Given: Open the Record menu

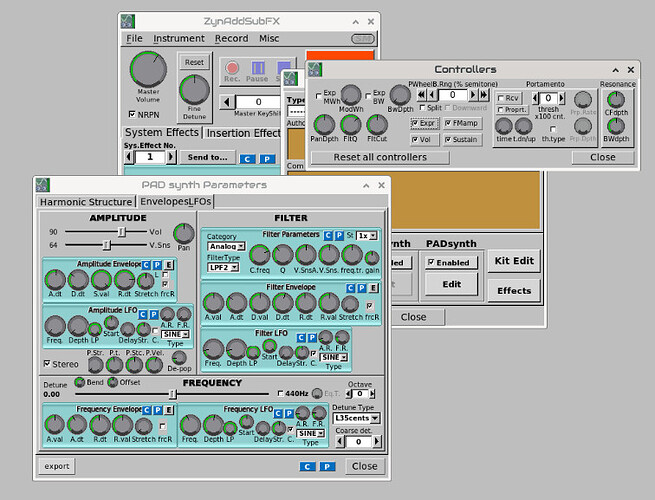Looking at the screenshot, I should [x=231, y=38].
